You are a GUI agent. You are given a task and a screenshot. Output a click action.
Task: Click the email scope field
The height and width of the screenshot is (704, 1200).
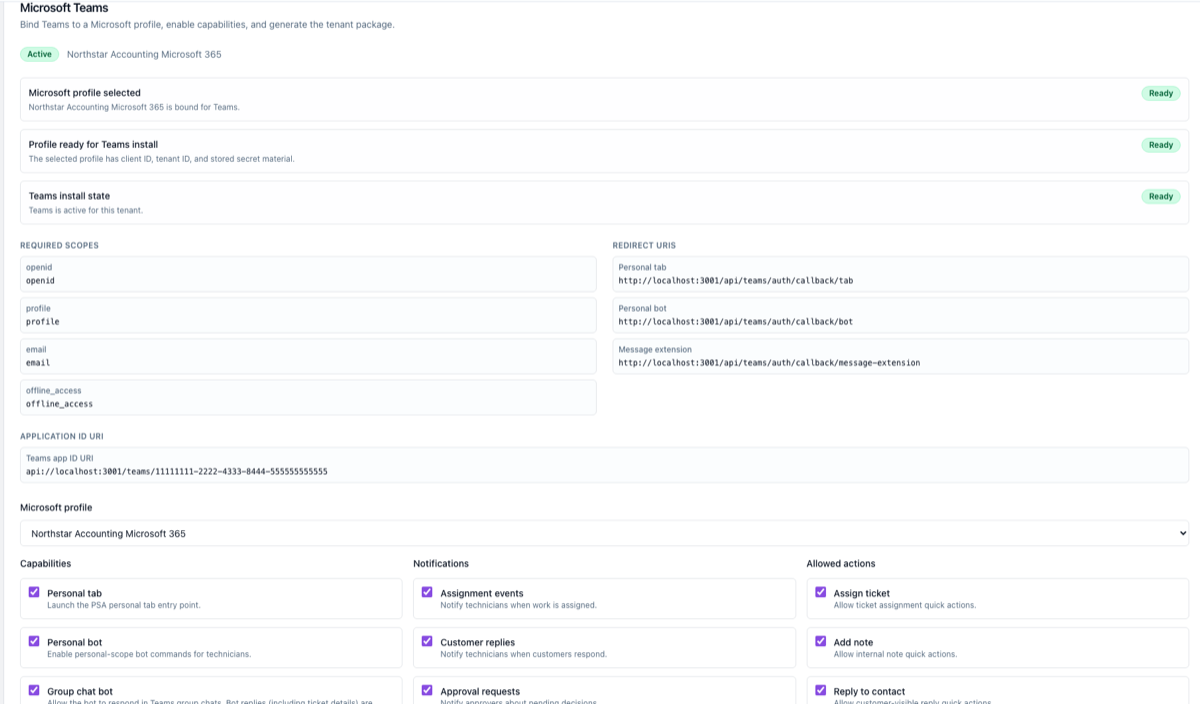click(308, 356)
